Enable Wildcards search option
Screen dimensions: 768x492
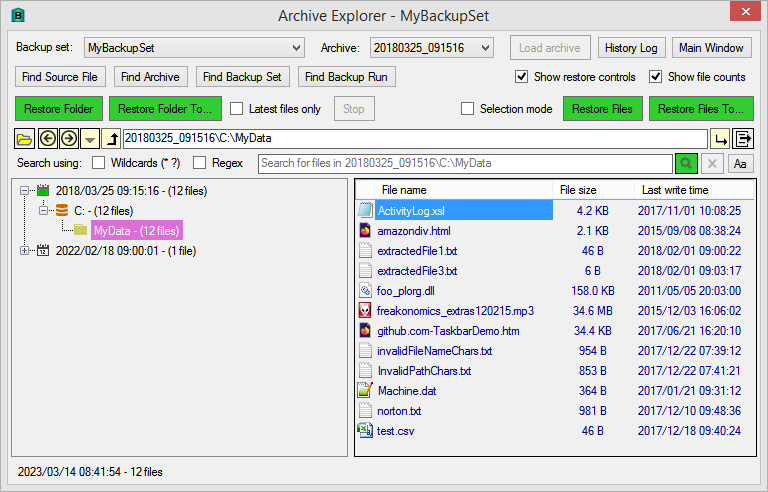click(x=98, y=163)
